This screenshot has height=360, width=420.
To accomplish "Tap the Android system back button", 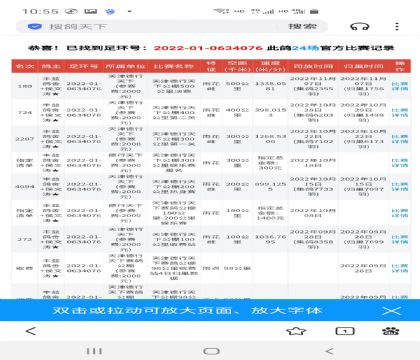I will 329,351.
